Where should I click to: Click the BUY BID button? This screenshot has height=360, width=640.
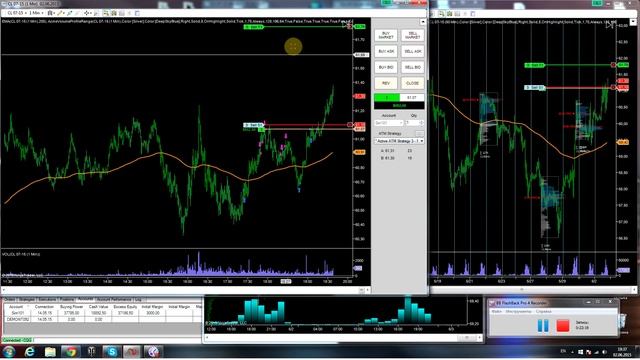click(386, 67)
